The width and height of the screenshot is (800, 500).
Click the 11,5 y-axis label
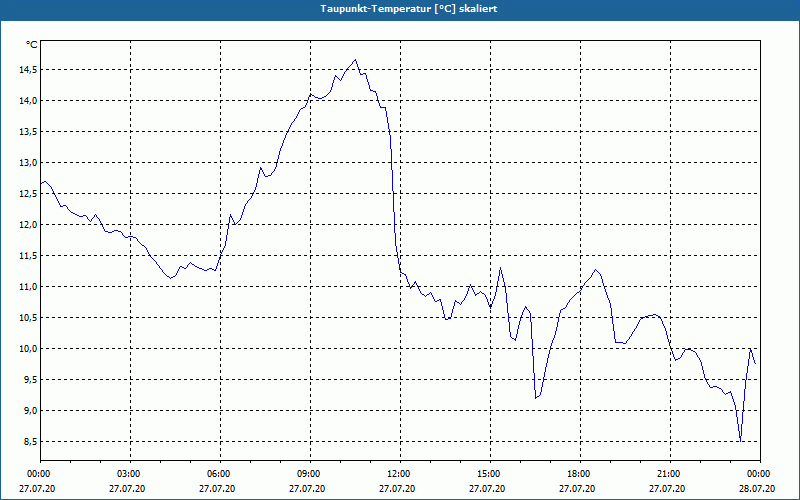tap(29, 256)
